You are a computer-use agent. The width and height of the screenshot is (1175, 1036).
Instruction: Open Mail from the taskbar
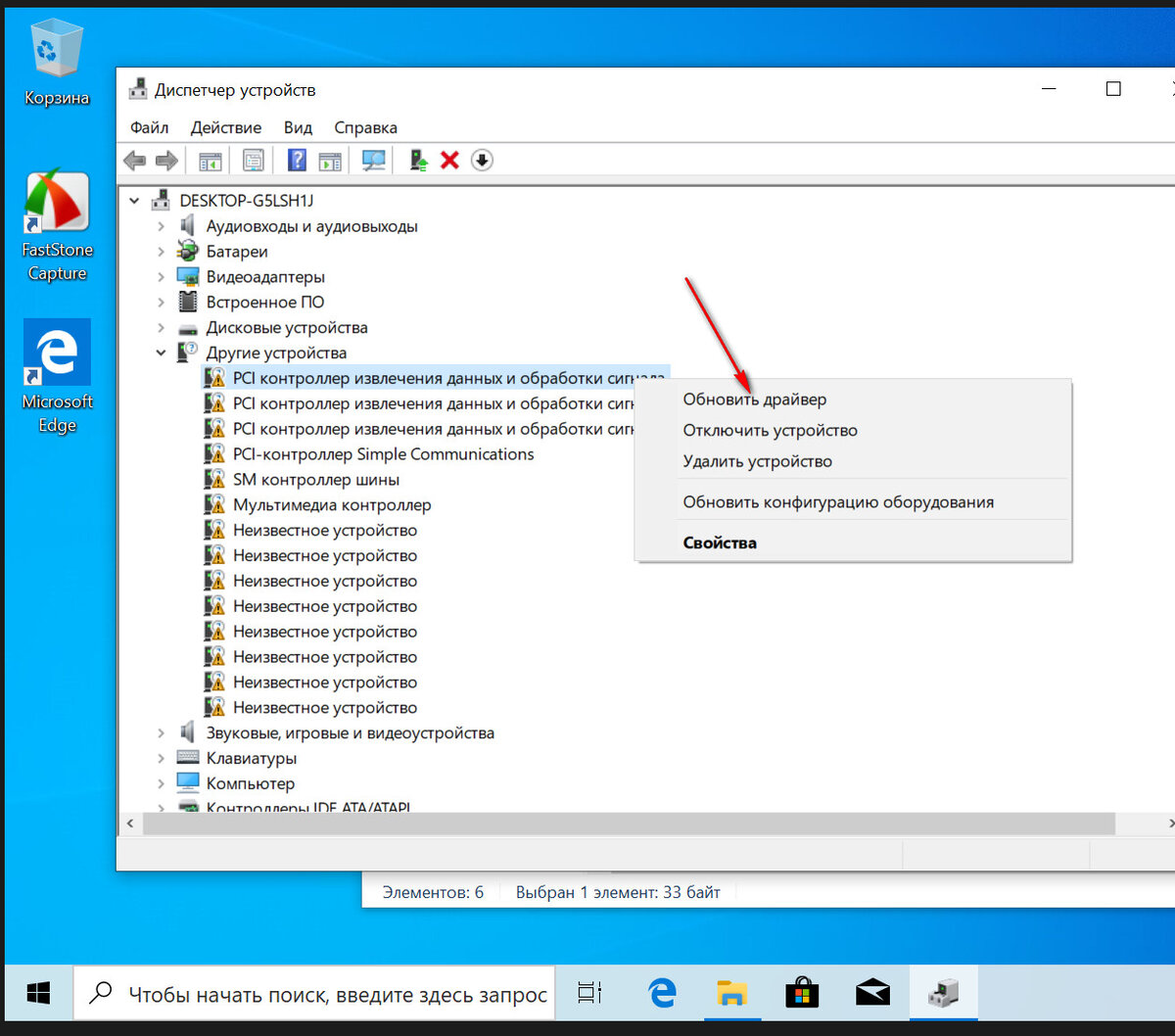[x=872, y=994]
